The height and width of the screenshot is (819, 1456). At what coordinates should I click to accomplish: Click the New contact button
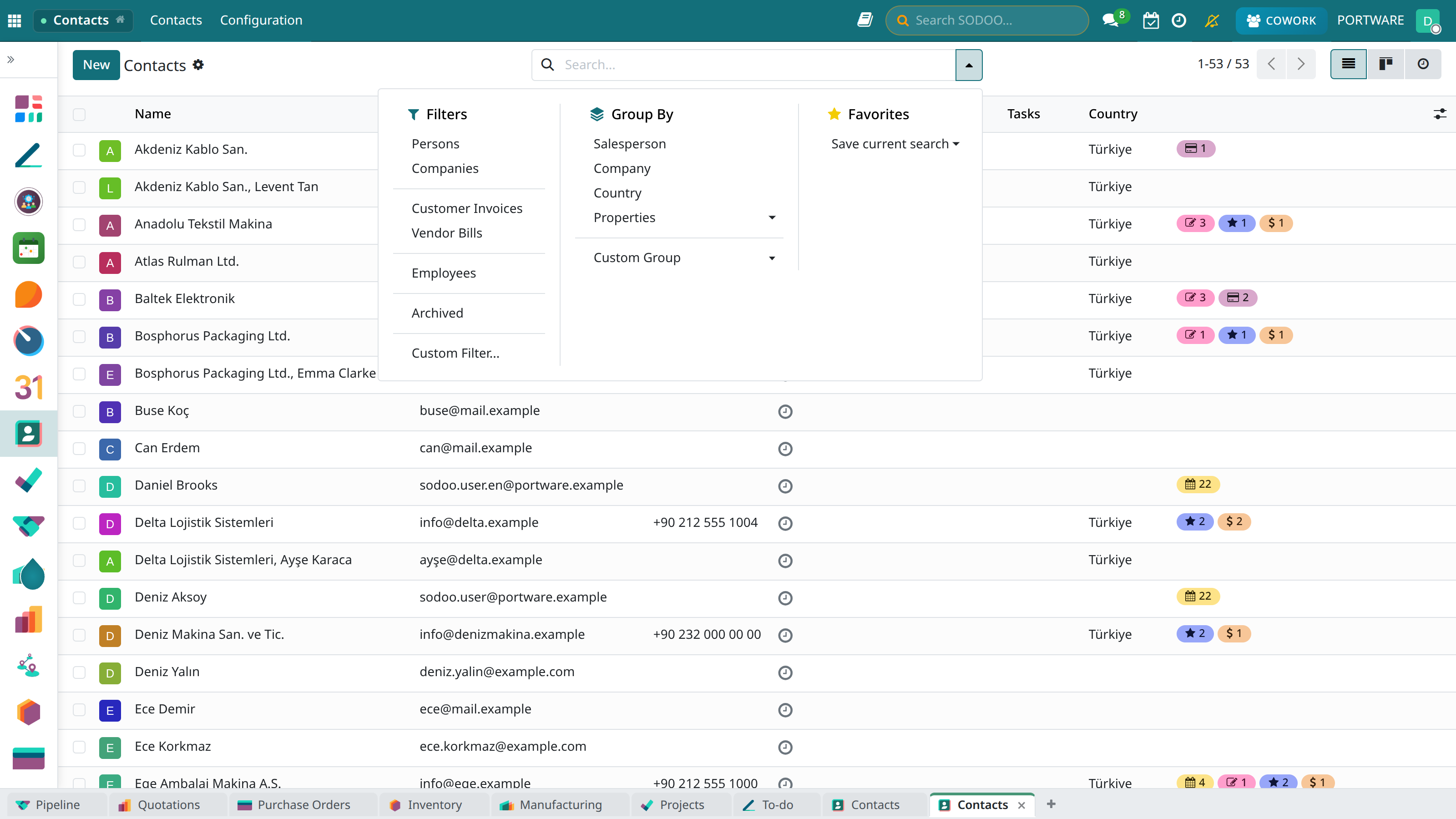[x=96, y=65]
